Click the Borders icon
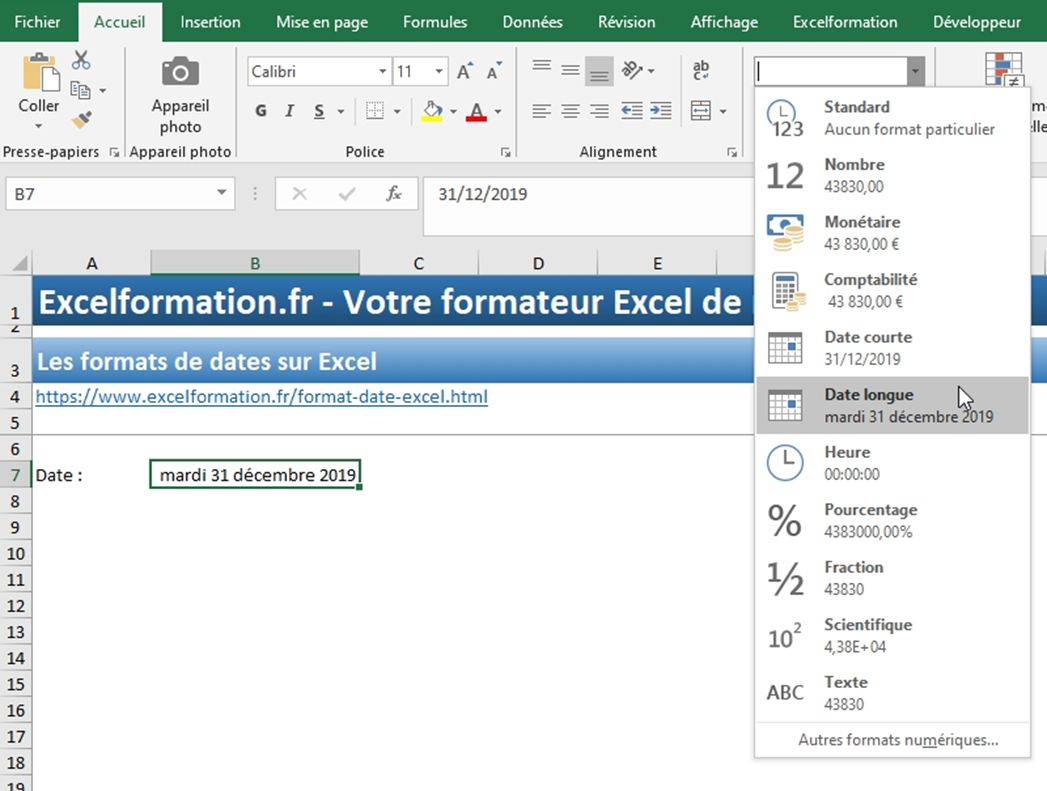Viewport: 1047px width, 791px height. click(375, 111)
